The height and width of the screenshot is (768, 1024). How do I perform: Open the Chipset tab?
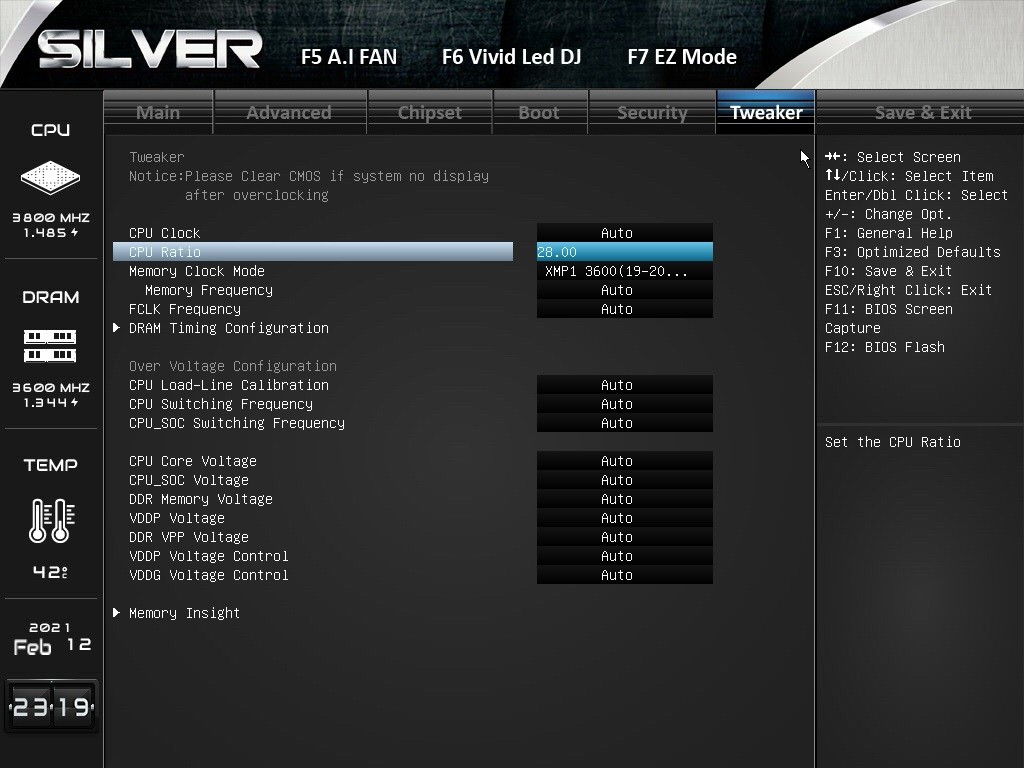tap(430, 112)
